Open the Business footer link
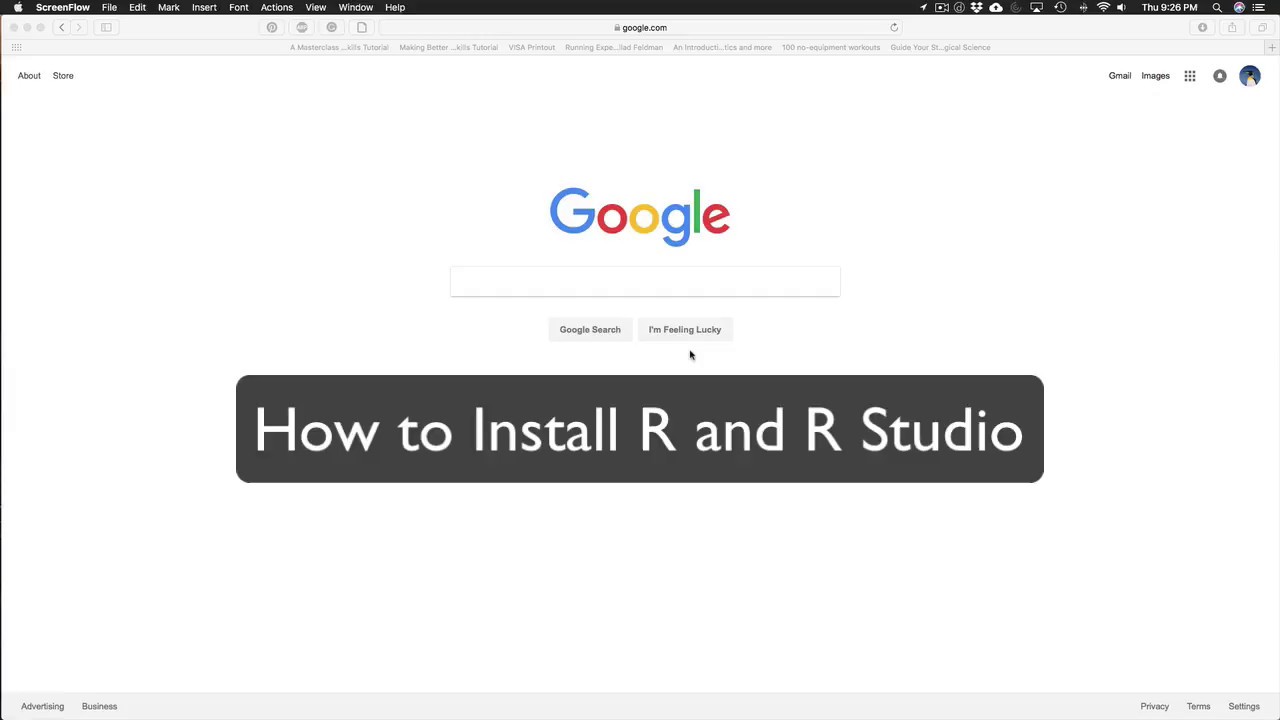The height and width of the screenshot is (720, 1280). [99, 706]
